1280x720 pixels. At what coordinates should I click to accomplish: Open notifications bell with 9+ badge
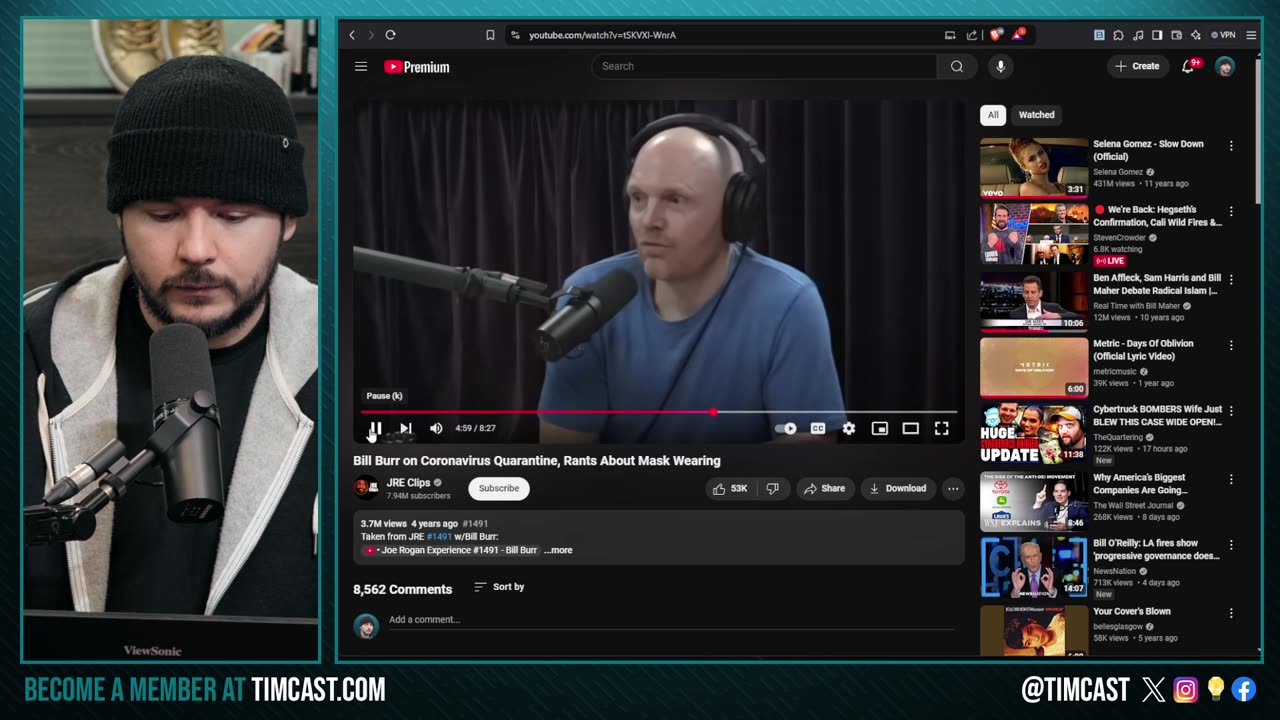1189,66
